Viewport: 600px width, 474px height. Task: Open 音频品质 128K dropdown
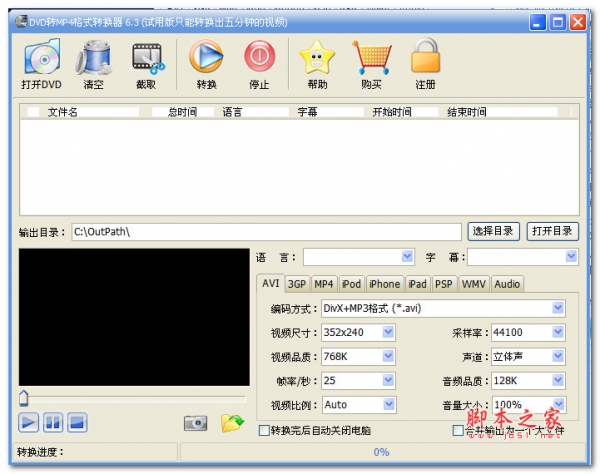558,380
